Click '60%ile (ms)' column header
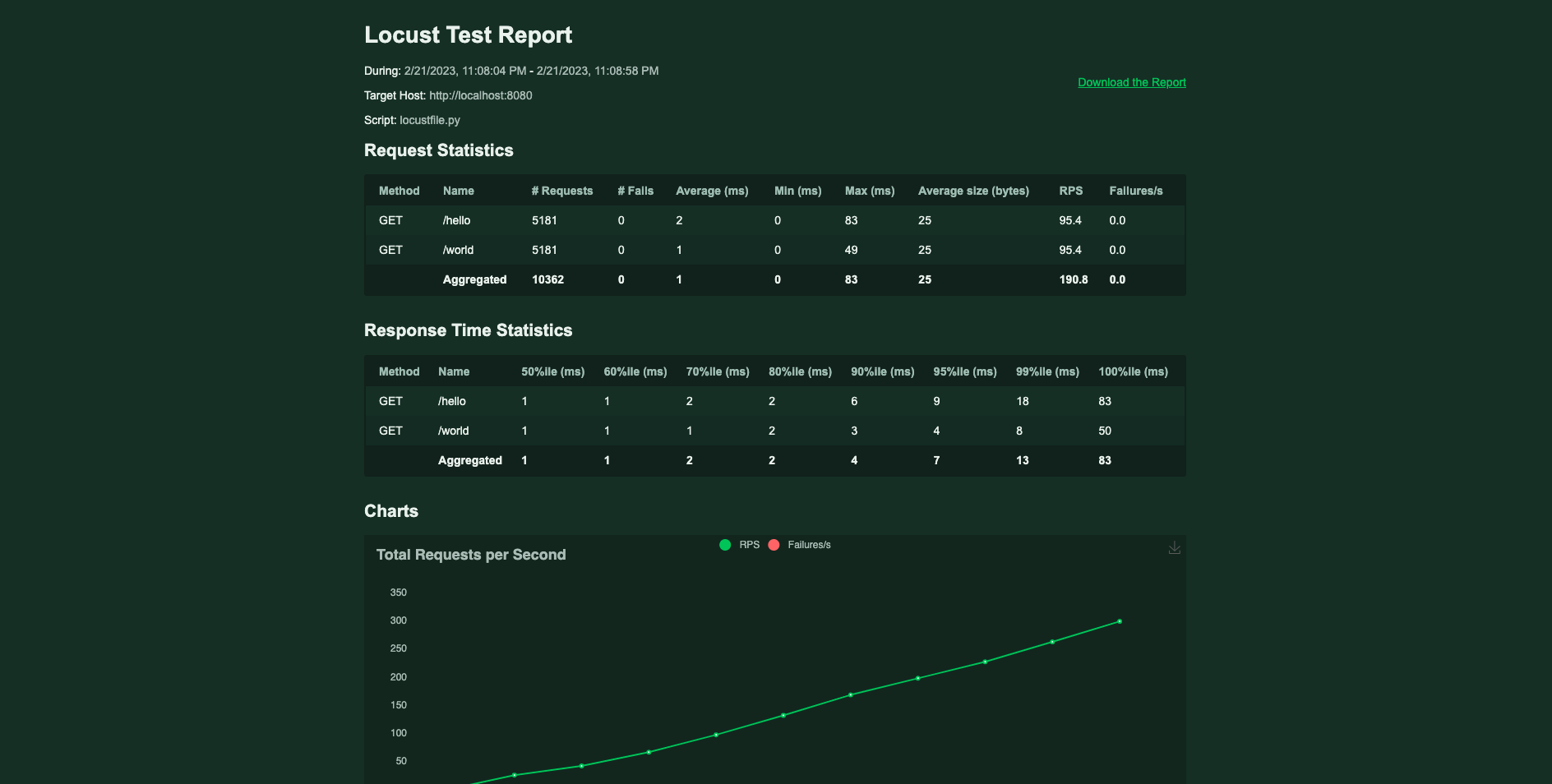 coord(635,371)
